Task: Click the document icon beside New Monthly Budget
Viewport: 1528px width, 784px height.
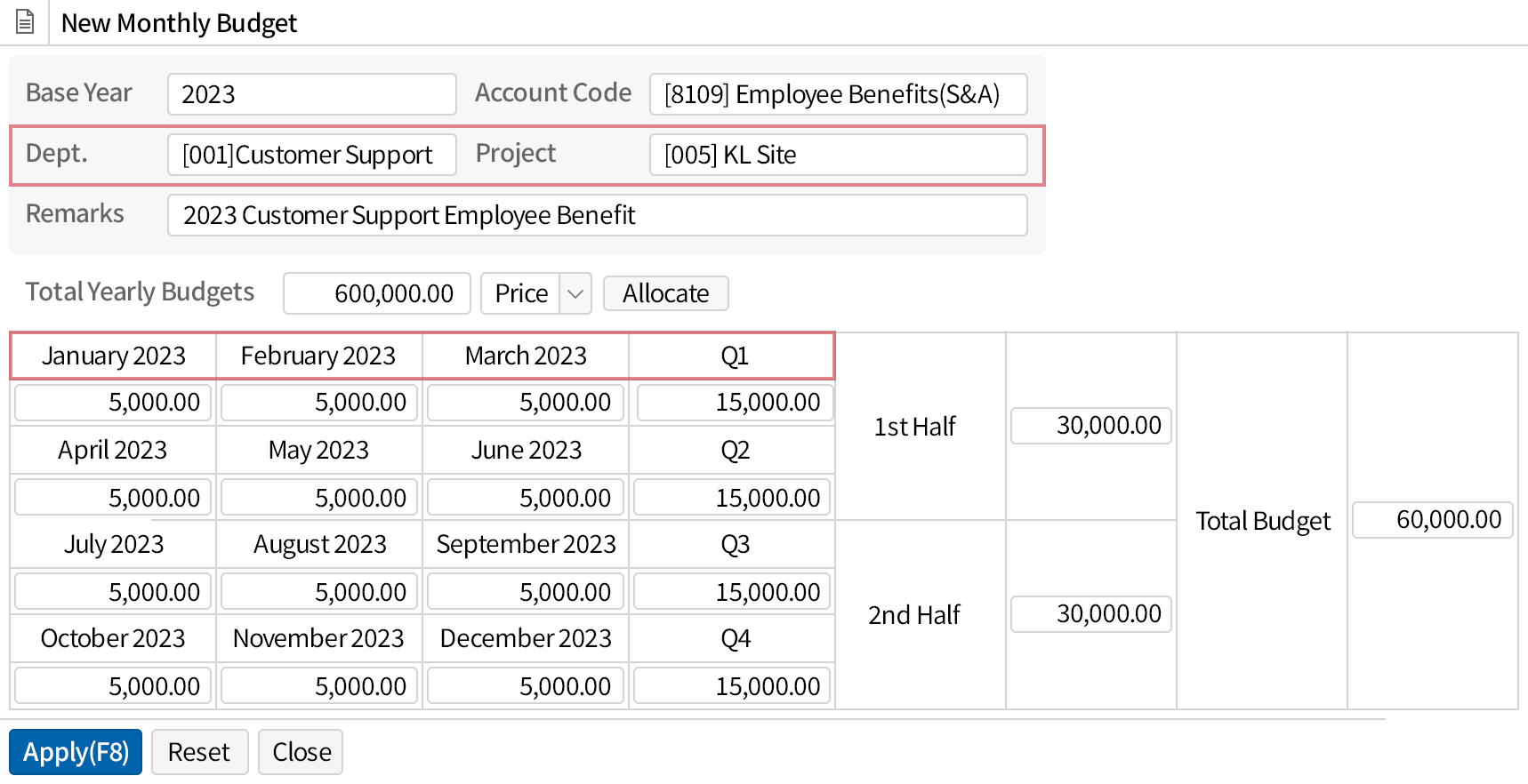Action: point(25,21)
